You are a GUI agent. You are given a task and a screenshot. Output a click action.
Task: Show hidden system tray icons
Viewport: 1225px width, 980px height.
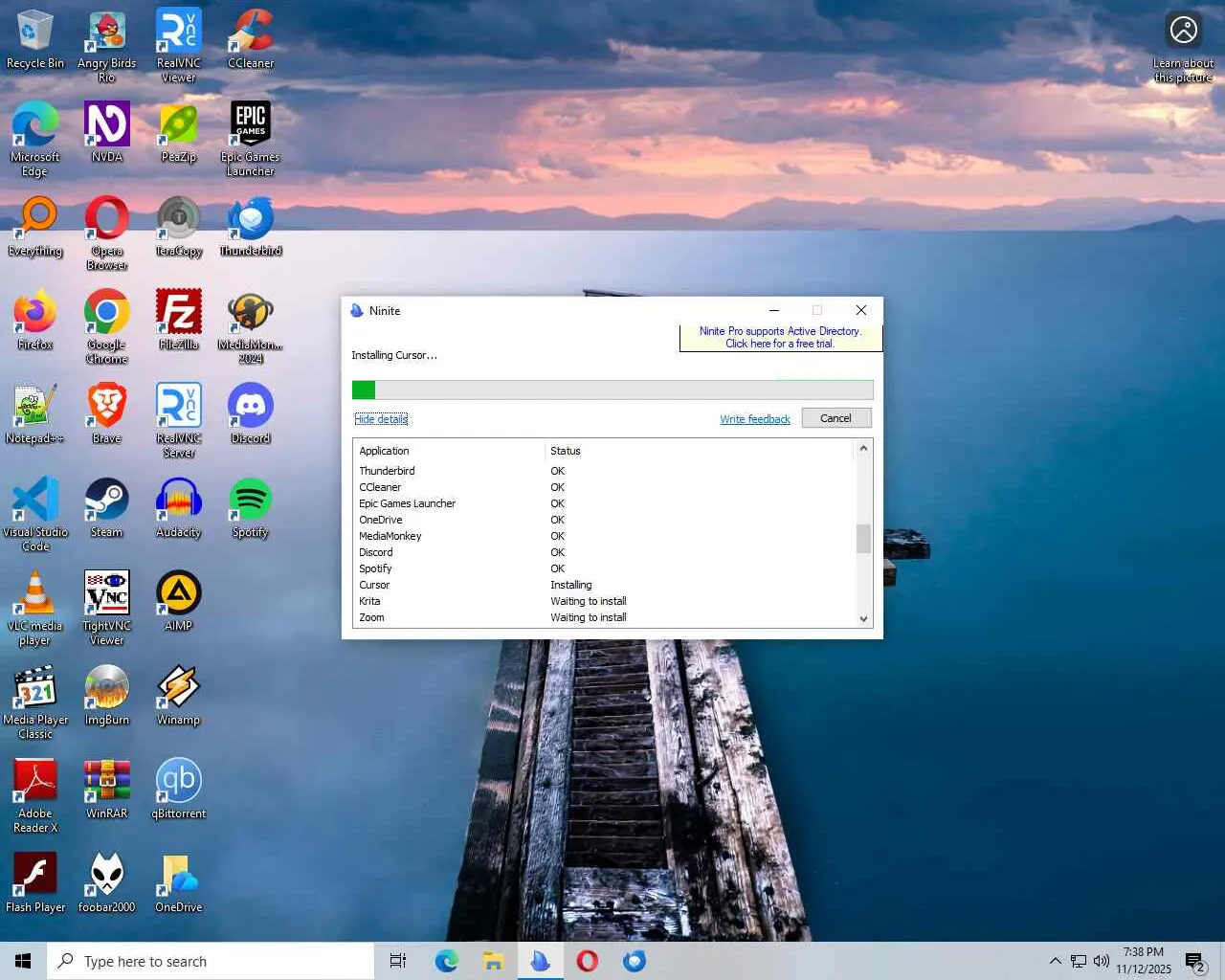click(x=1055, y=961)
